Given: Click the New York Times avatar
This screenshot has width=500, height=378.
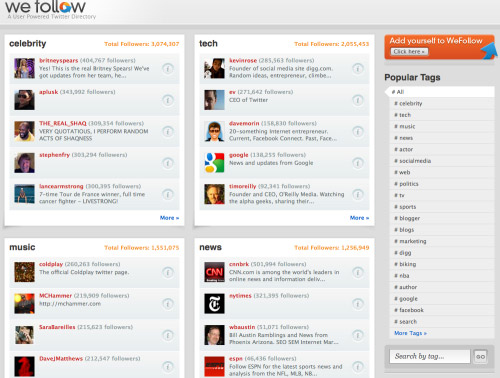Looking at the screenshot, I should click(214, 304).
